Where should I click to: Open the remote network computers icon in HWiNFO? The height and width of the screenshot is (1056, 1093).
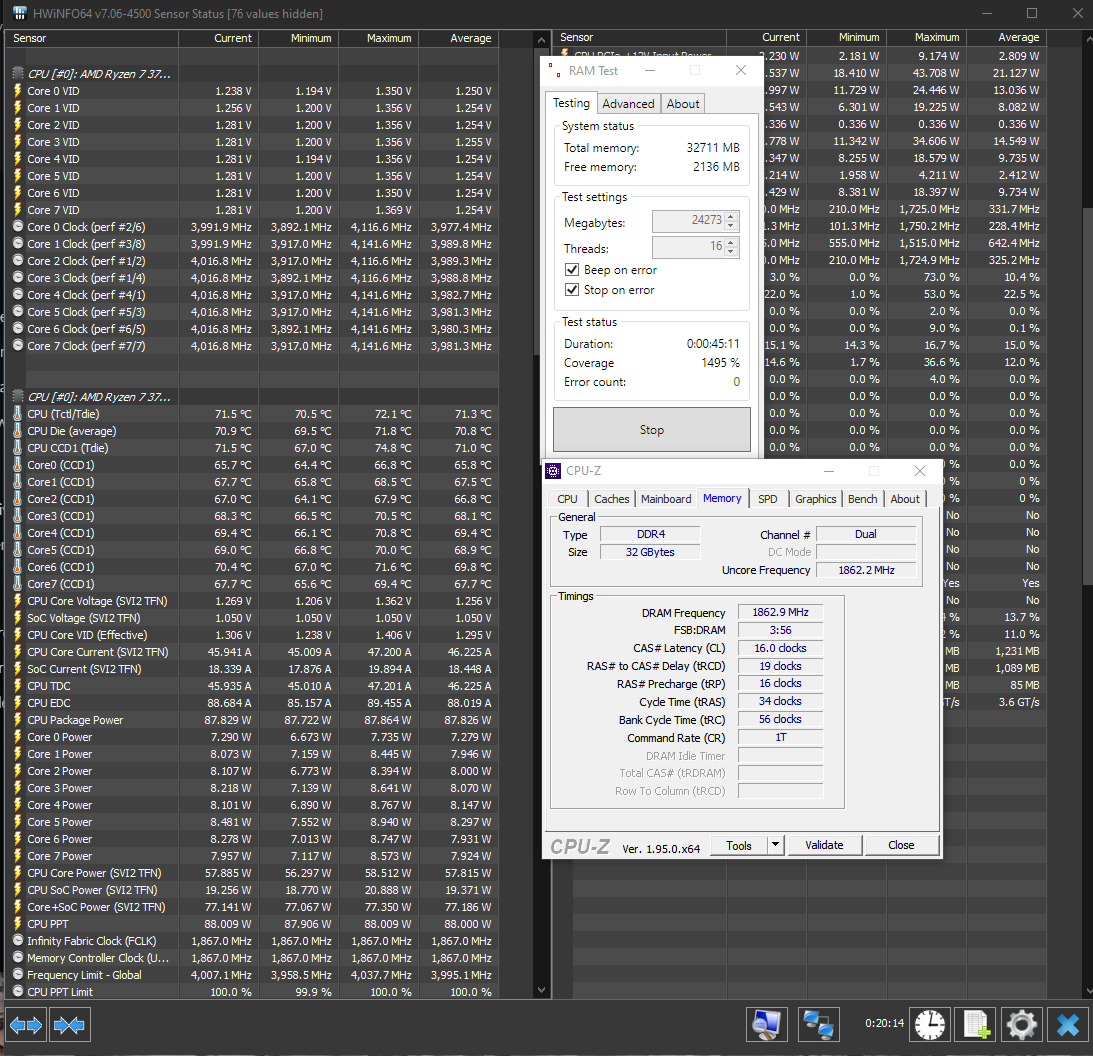[x=818, y=1025]
